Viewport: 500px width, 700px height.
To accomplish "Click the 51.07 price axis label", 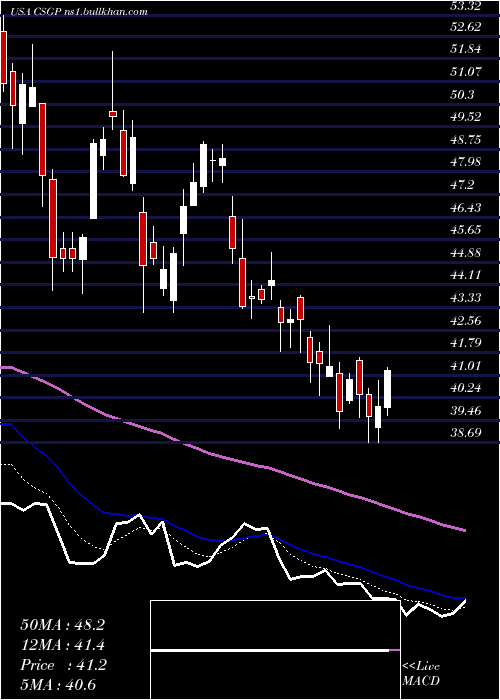I will point(466,72).
